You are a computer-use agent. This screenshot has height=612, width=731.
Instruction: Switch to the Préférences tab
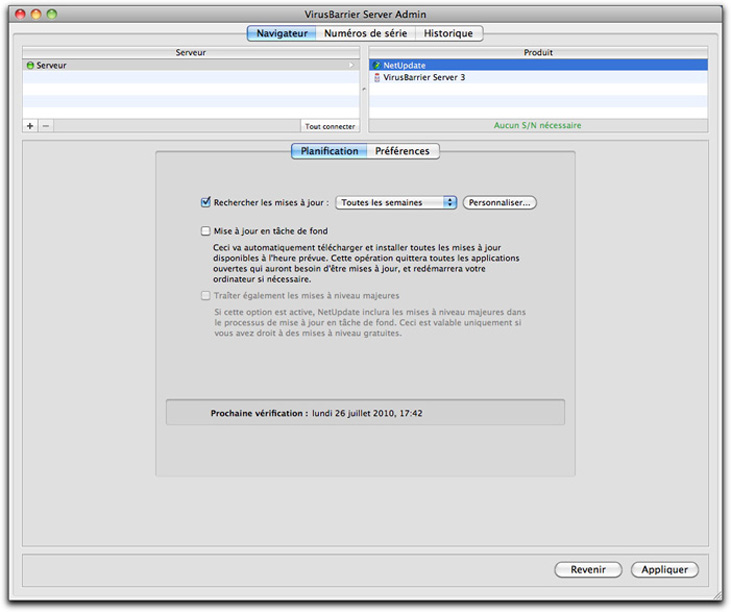click(402, 151)
